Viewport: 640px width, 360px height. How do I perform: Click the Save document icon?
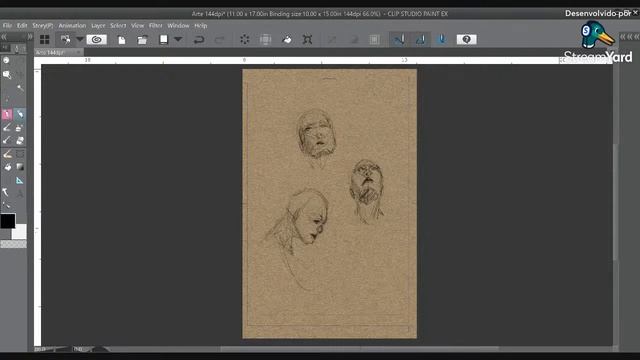(163, 39)
